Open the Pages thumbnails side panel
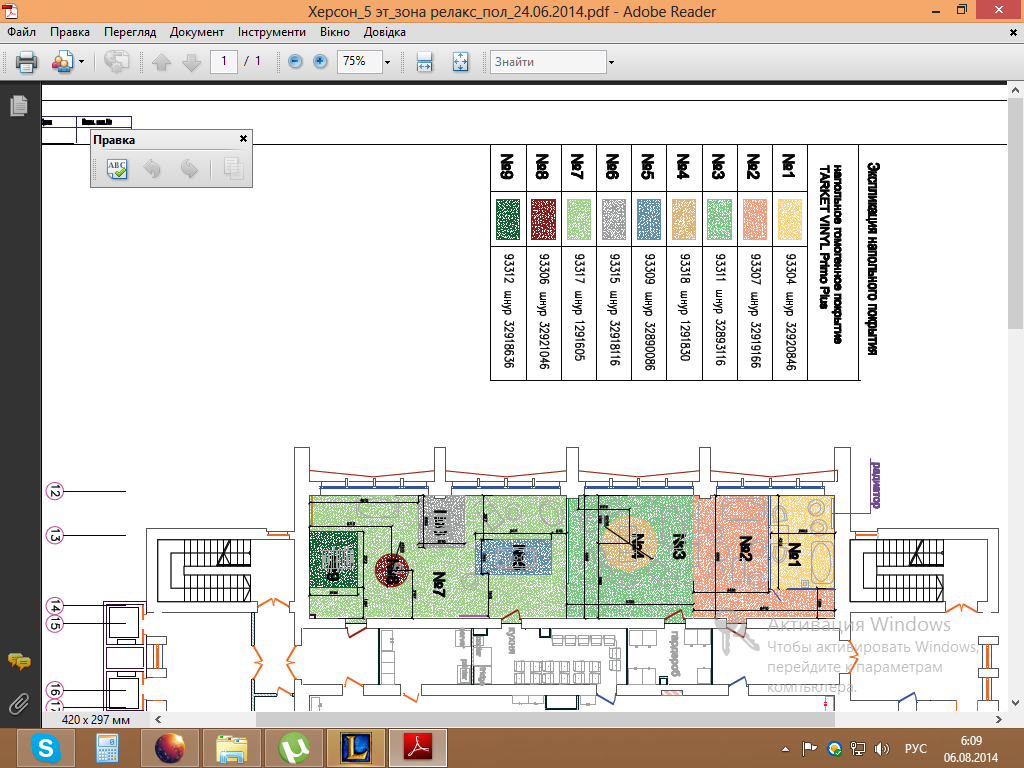Screen dimensions: 1024x768 click(x=18, y=106)
